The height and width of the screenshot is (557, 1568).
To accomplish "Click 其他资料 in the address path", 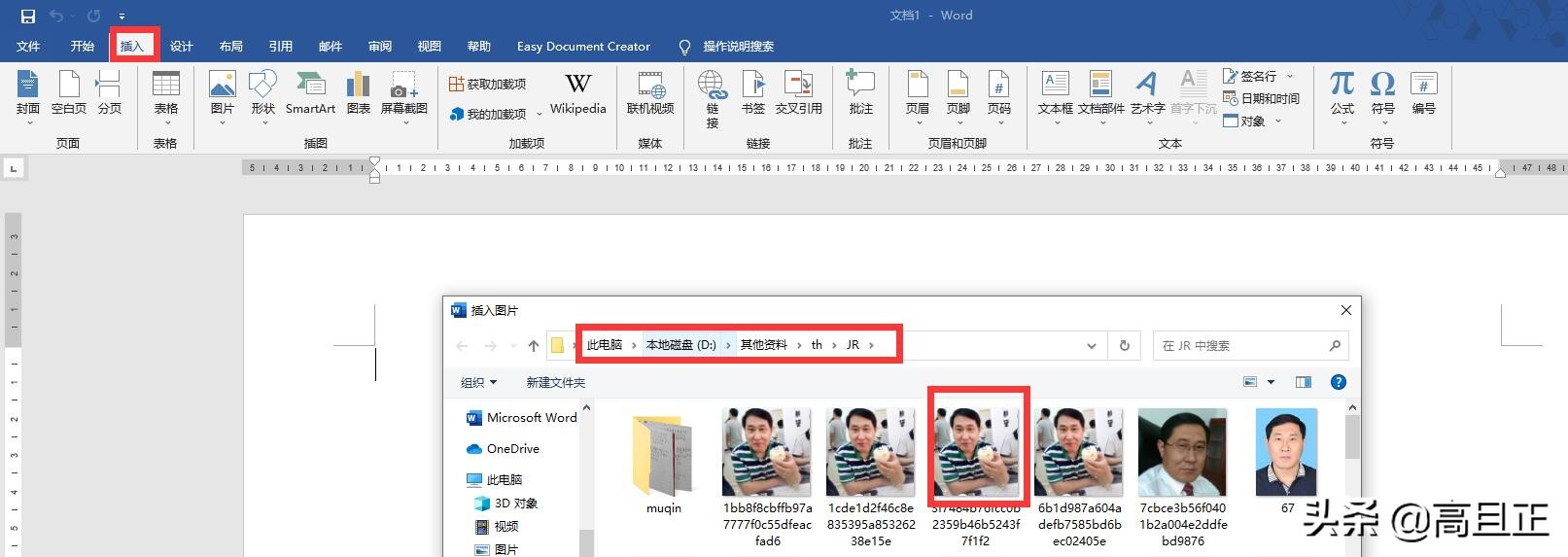I will pyautogui.click(x=764, y=345).
